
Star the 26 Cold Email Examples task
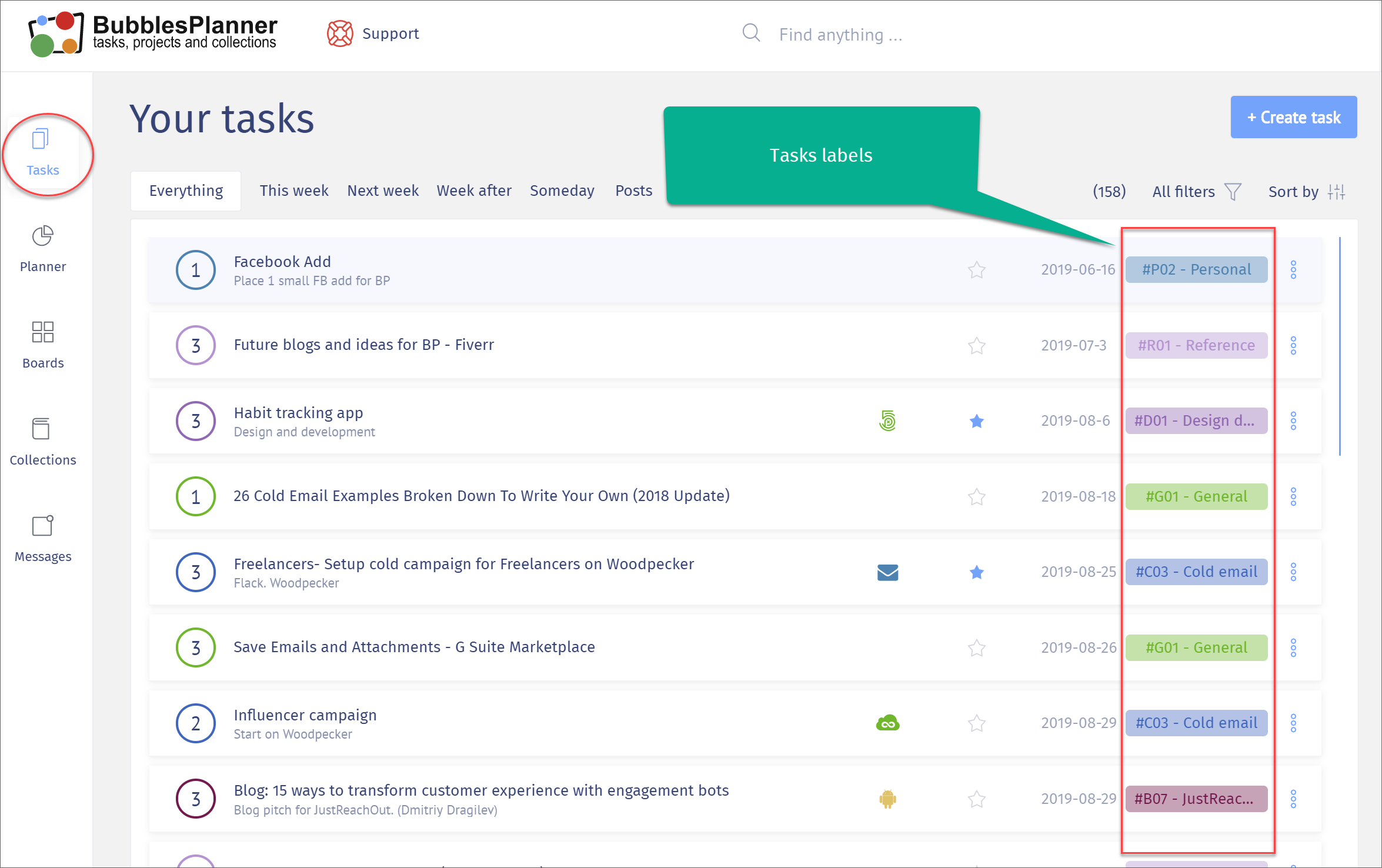[x=976, y=497]
